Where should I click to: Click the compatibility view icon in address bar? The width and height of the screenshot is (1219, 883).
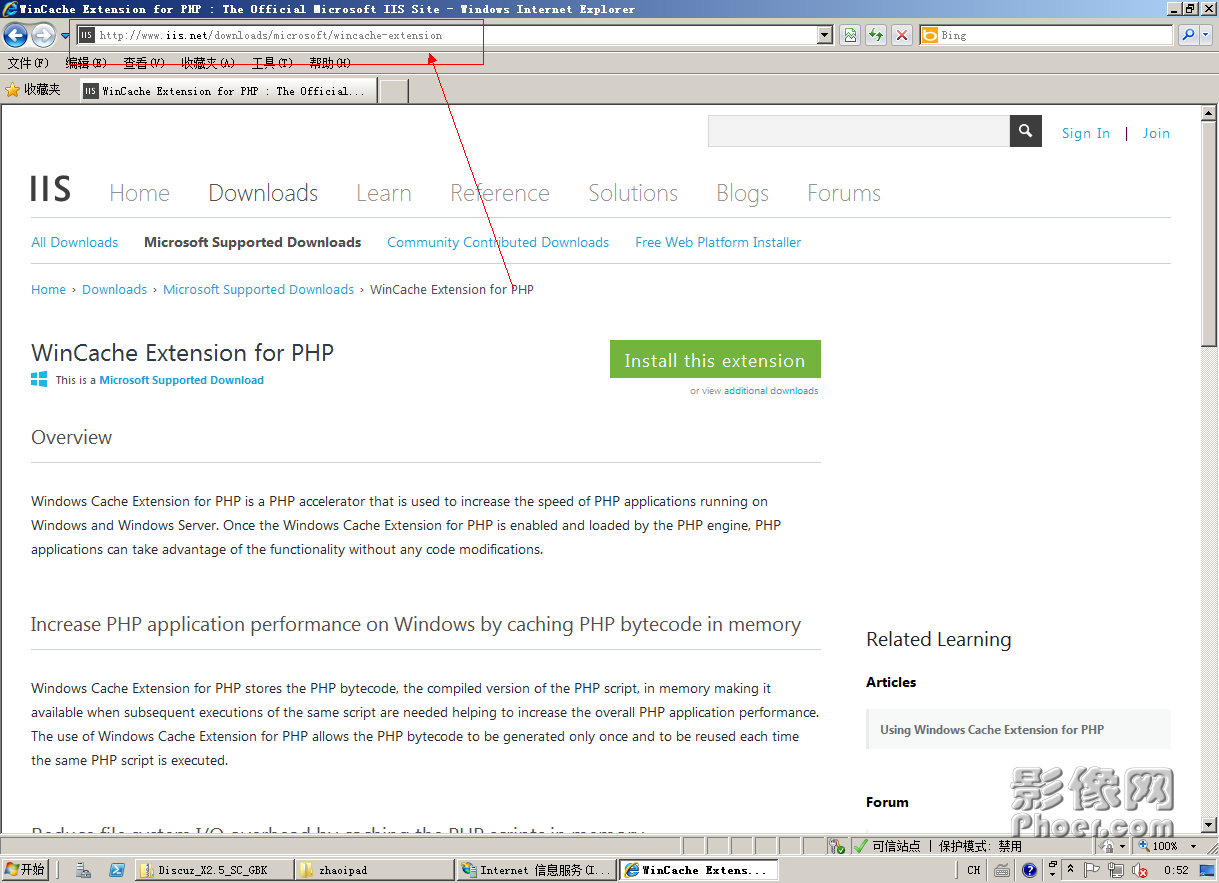pyautogui.click(x=849, y=35)
